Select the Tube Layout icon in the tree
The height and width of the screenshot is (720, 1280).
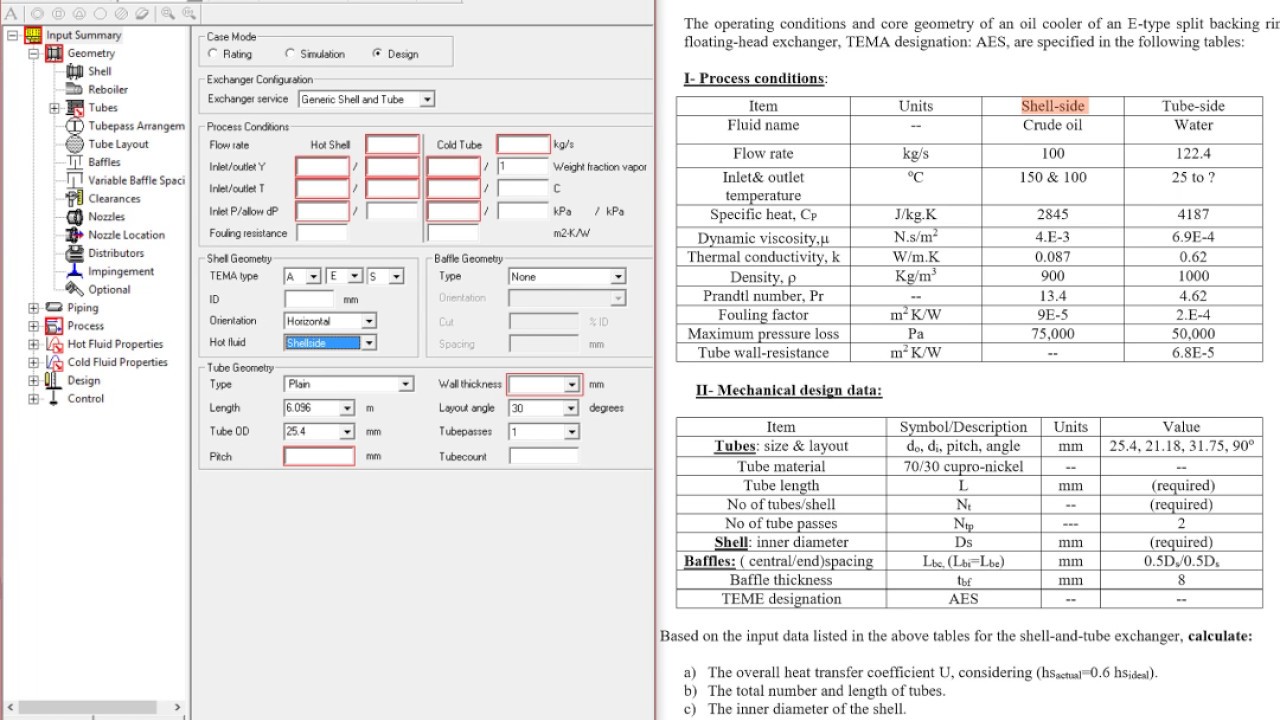click(x=74, y=144)
